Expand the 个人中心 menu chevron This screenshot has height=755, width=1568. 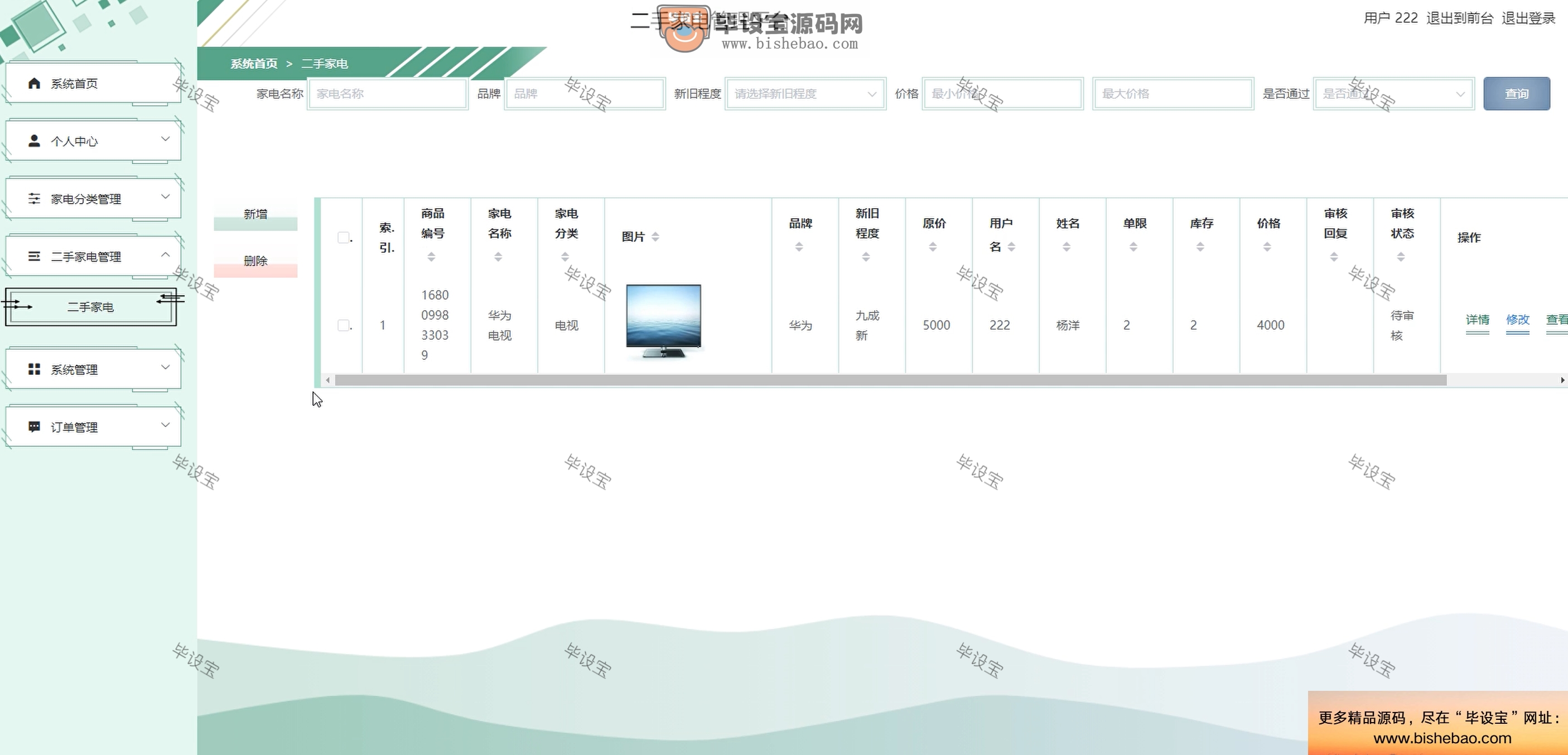(165, 139)
